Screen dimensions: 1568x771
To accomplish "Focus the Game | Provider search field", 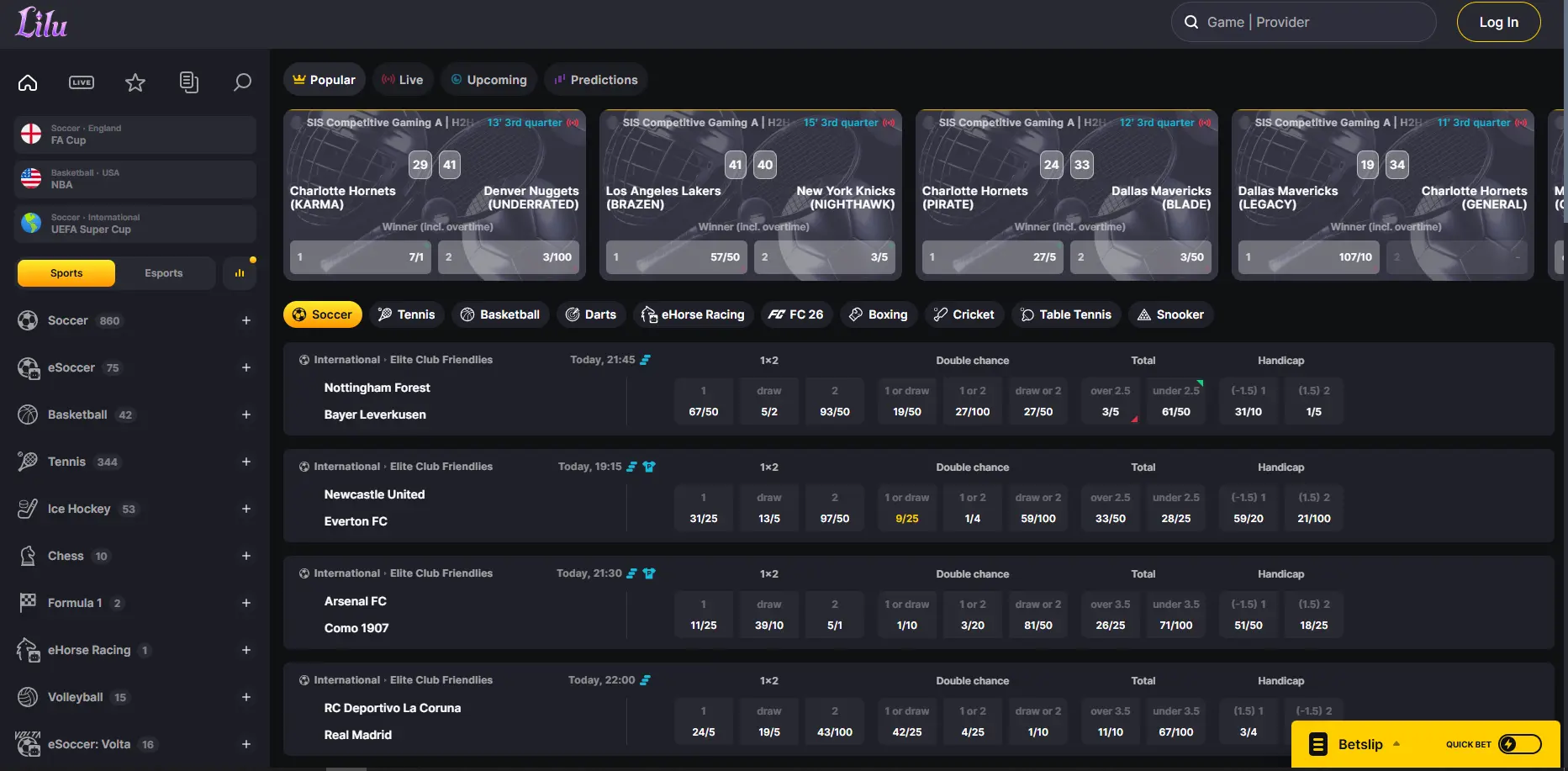I will point(1303,22).
